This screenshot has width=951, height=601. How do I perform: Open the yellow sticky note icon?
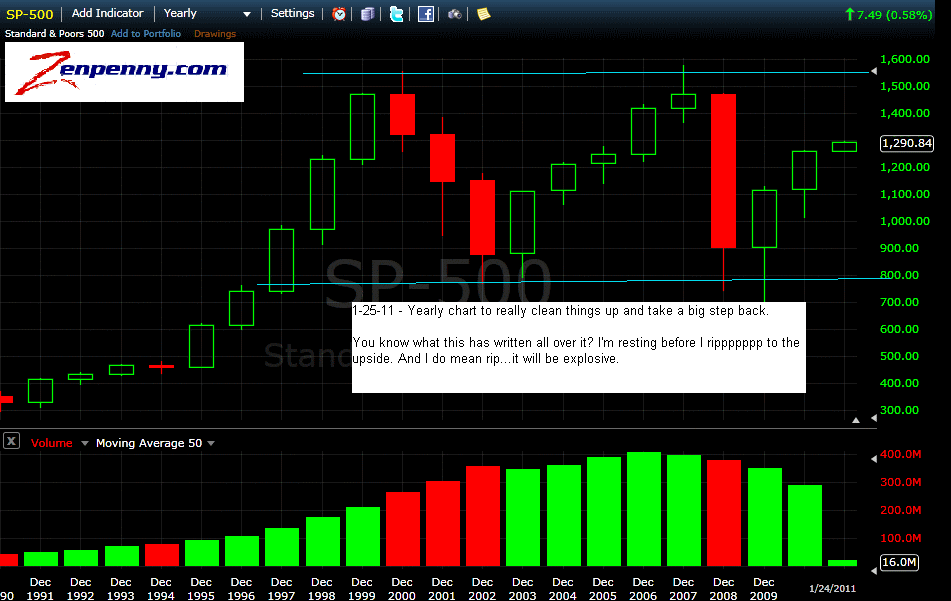(x=483, y=14)
